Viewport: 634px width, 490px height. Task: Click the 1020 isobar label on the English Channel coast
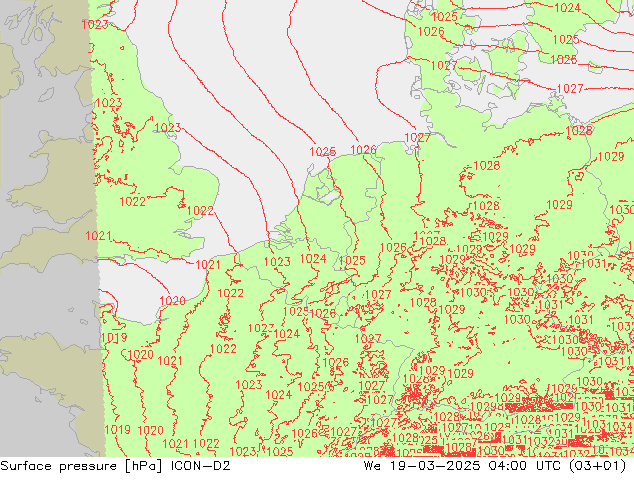click(x=173, y=300)
